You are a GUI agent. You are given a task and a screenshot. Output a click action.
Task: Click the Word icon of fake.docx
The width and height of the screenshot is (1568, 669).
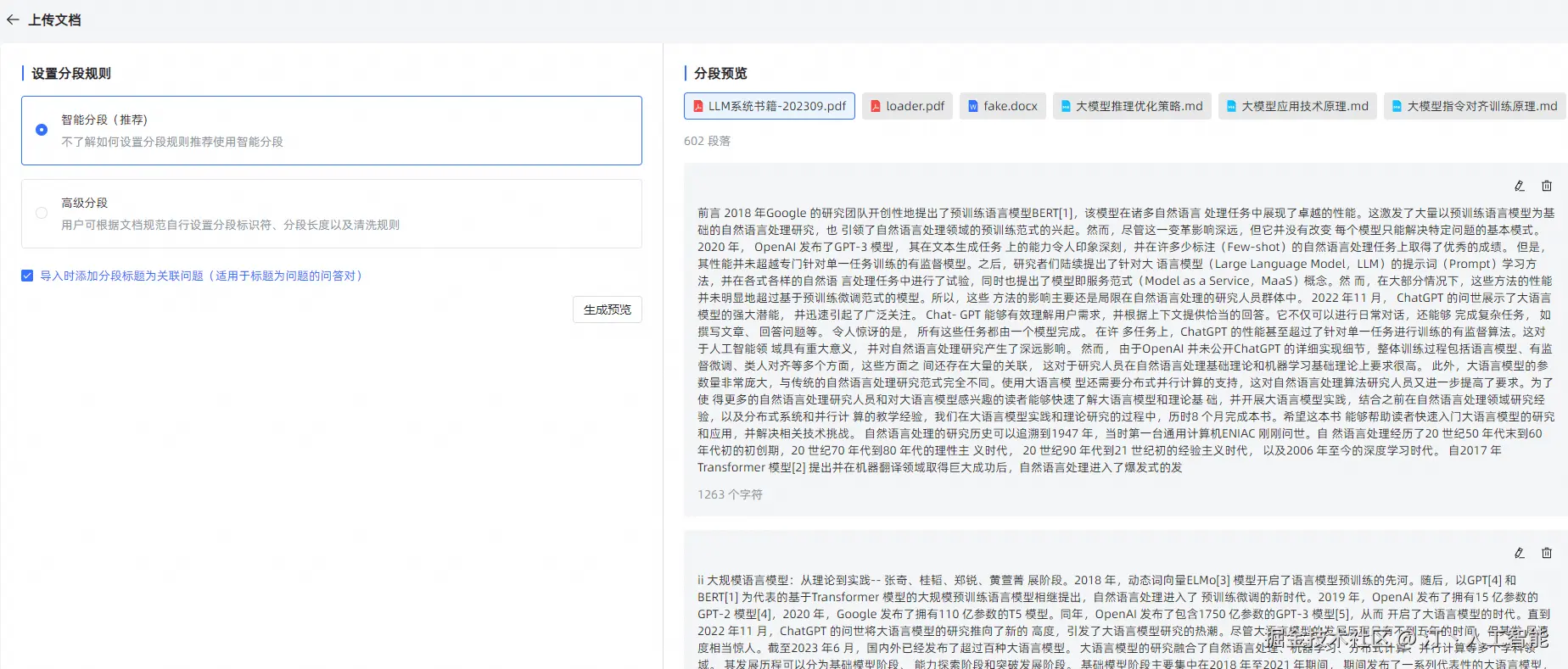tap(973, 106)
